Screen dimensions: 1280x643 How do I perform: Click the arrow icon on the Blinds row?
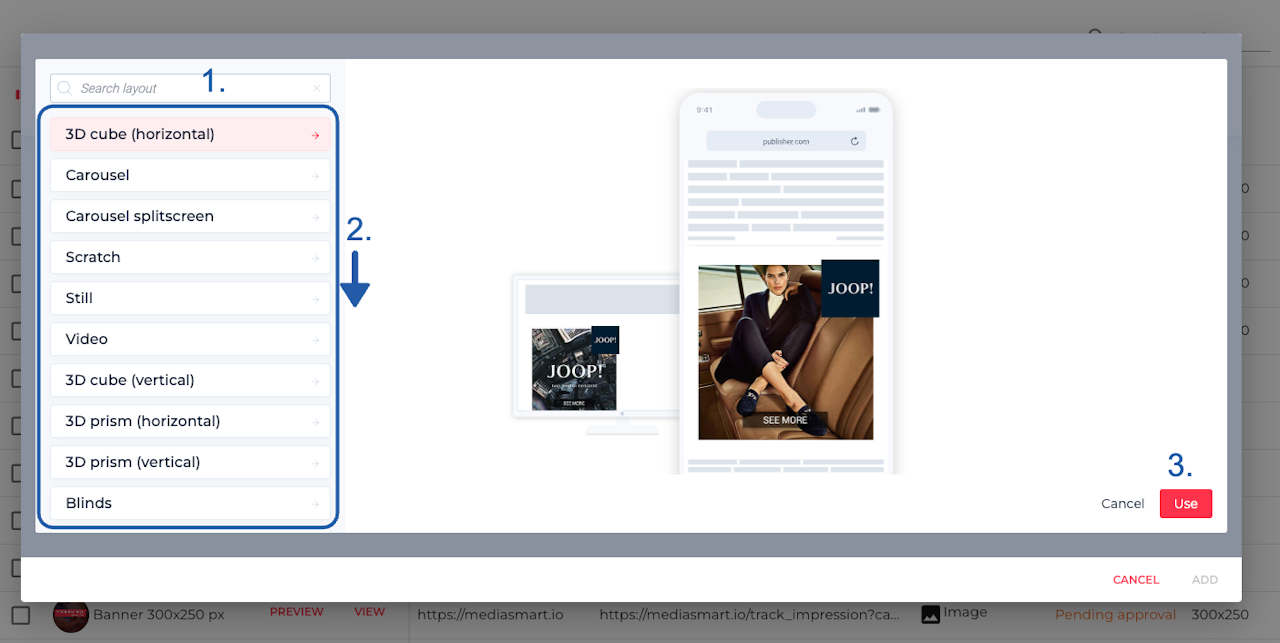pos(315,504)
